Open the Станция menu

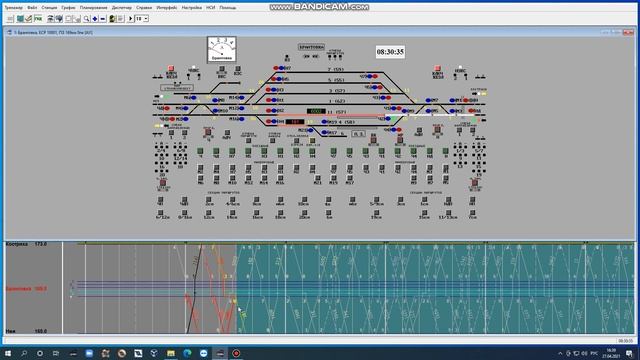click(49, 7)
